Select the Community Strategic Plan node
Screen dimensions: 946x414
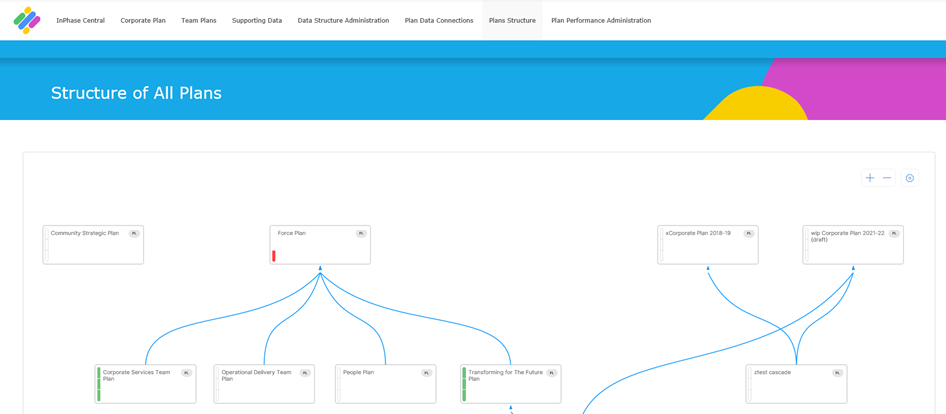coord(93,245)
